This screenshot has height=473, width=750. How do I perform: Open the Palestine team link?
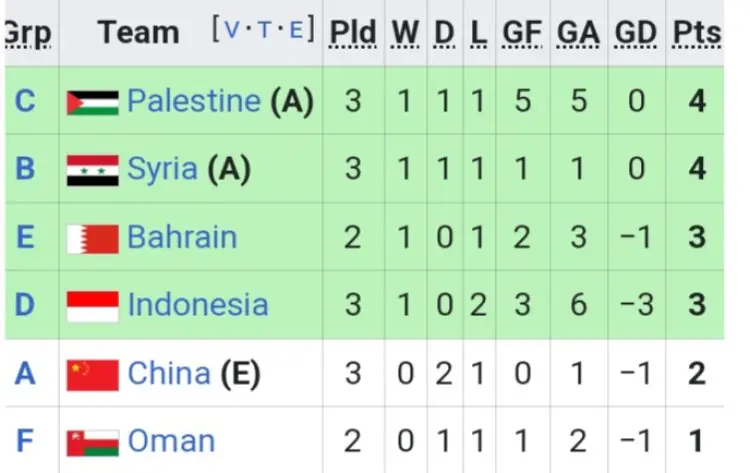[x=194, y=101]
